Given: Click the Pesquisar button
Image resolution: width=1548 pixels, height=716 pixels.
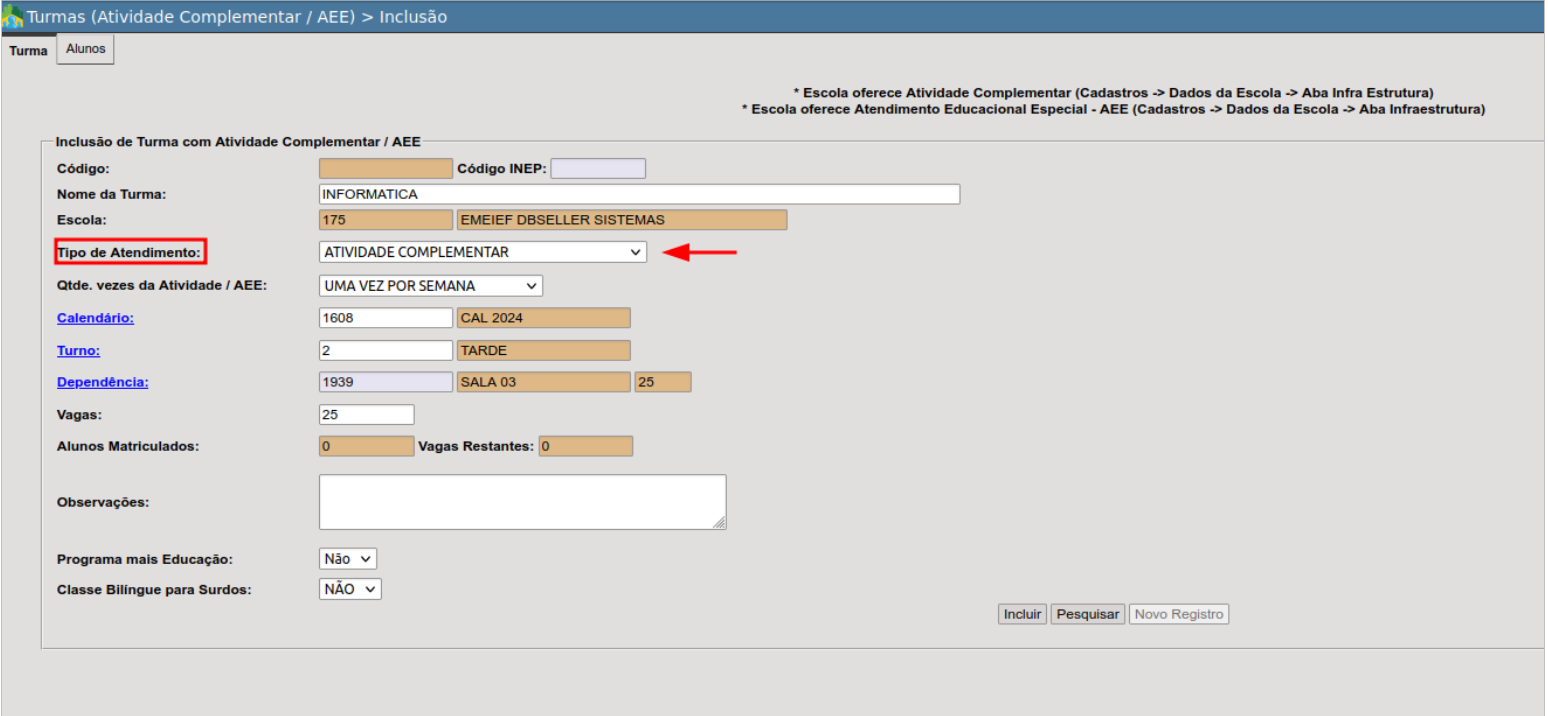Looking at the screenshot, I should pos(1088,614).
